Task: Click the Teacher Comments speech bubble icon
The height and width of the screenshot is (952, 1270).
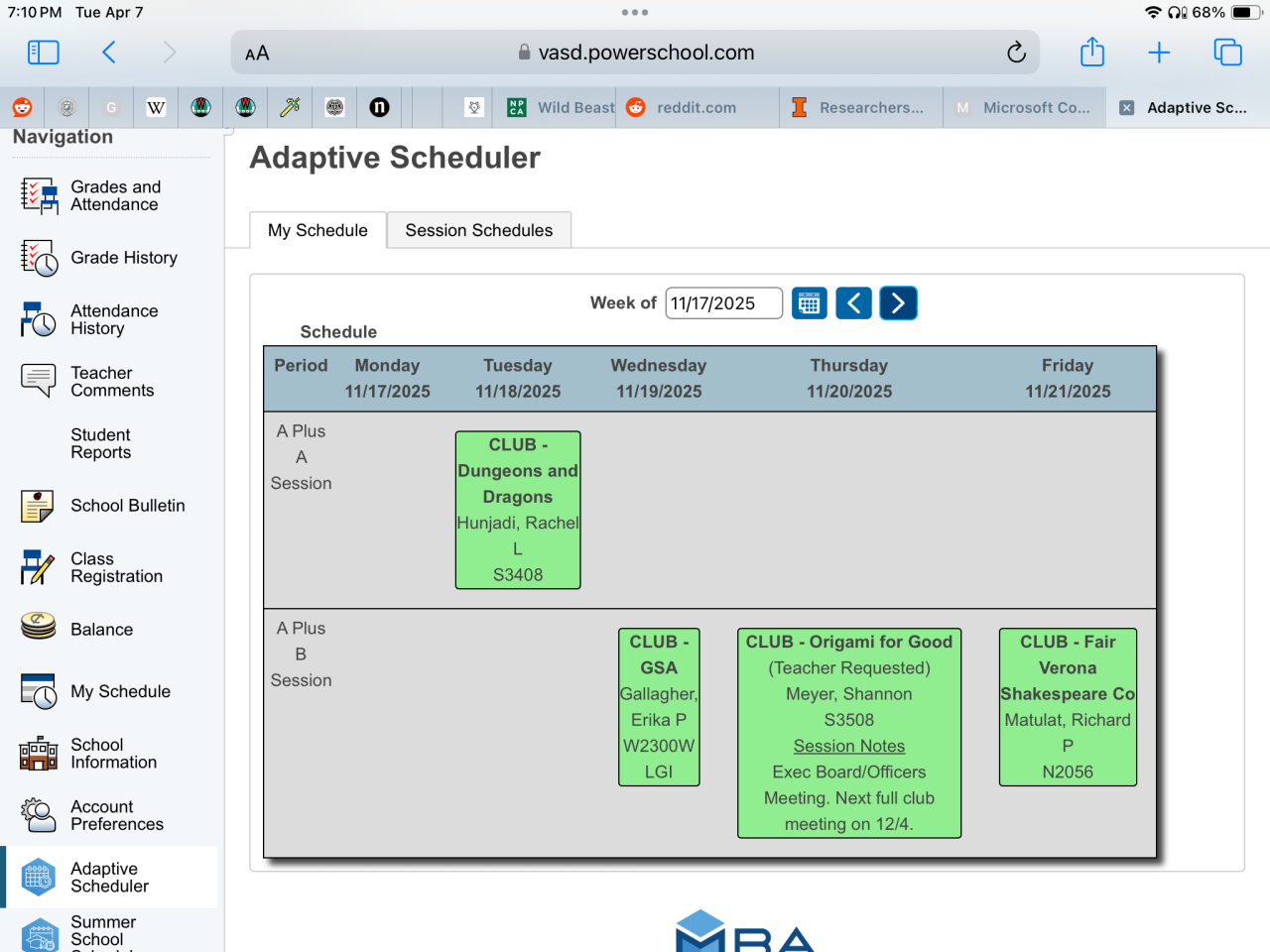Action: [x=39, y=381]
